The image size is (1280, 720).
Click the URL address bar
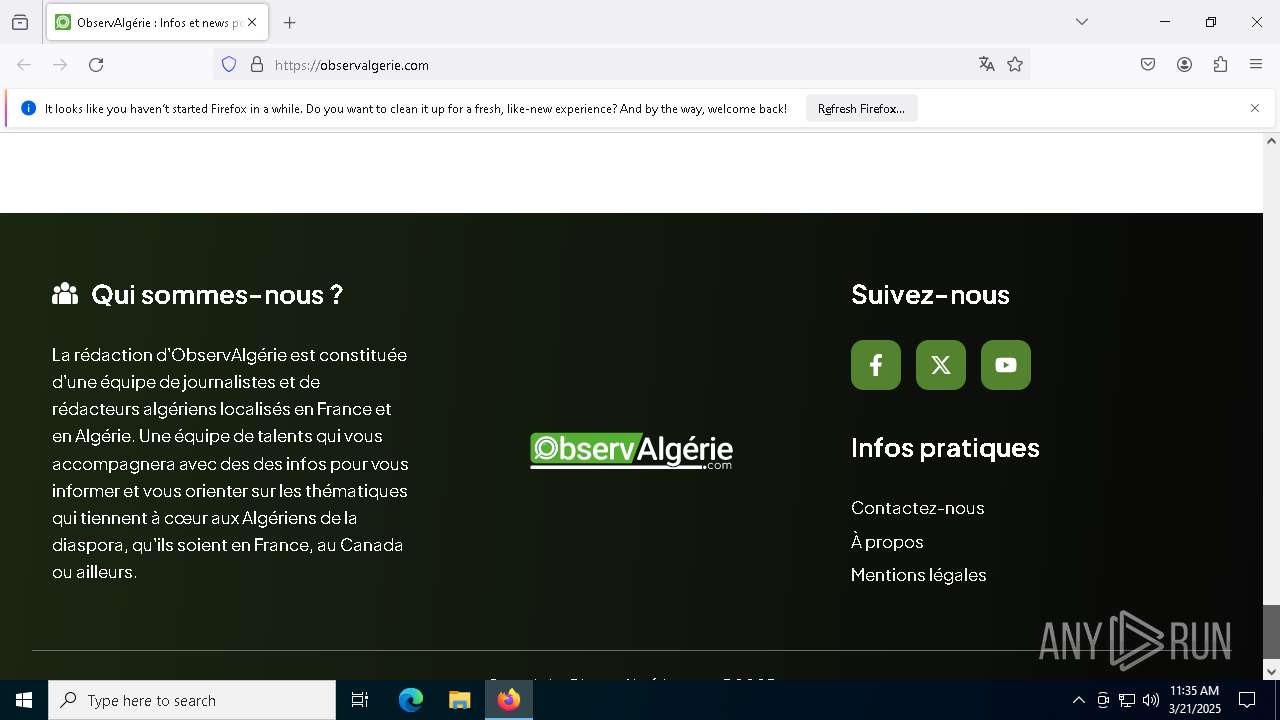point(620,65)
